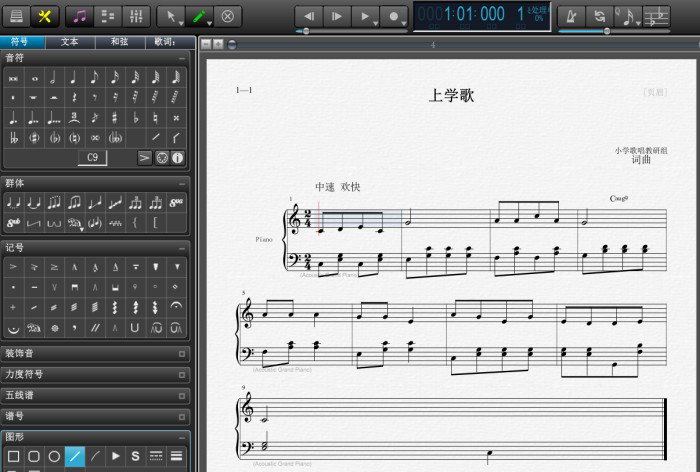Screen dimensions: 700x472
Task: Pick the sharp accidental symbol
Action: [115, 117]
